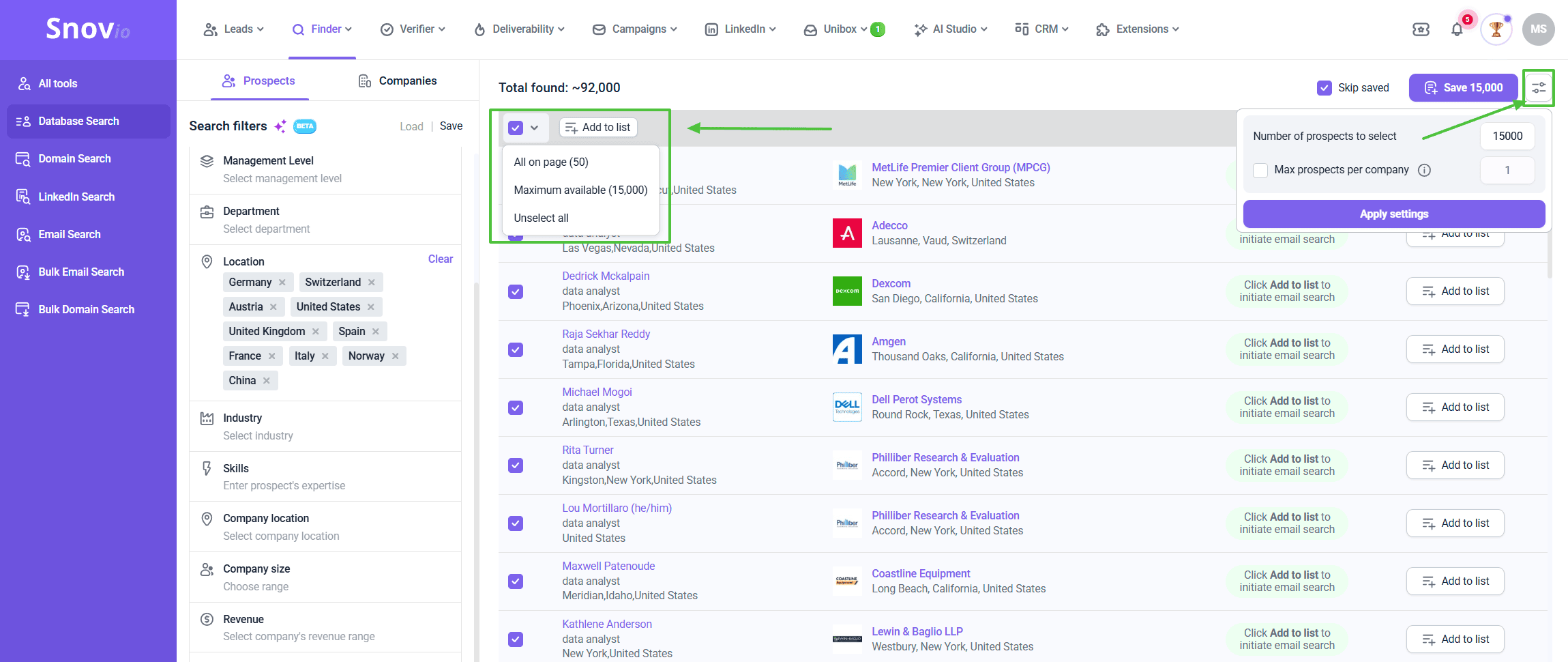Remove Italy location tag
The width and height of the screenshot is (1568, 662).
pyautogui.click(x=325, y=356)
